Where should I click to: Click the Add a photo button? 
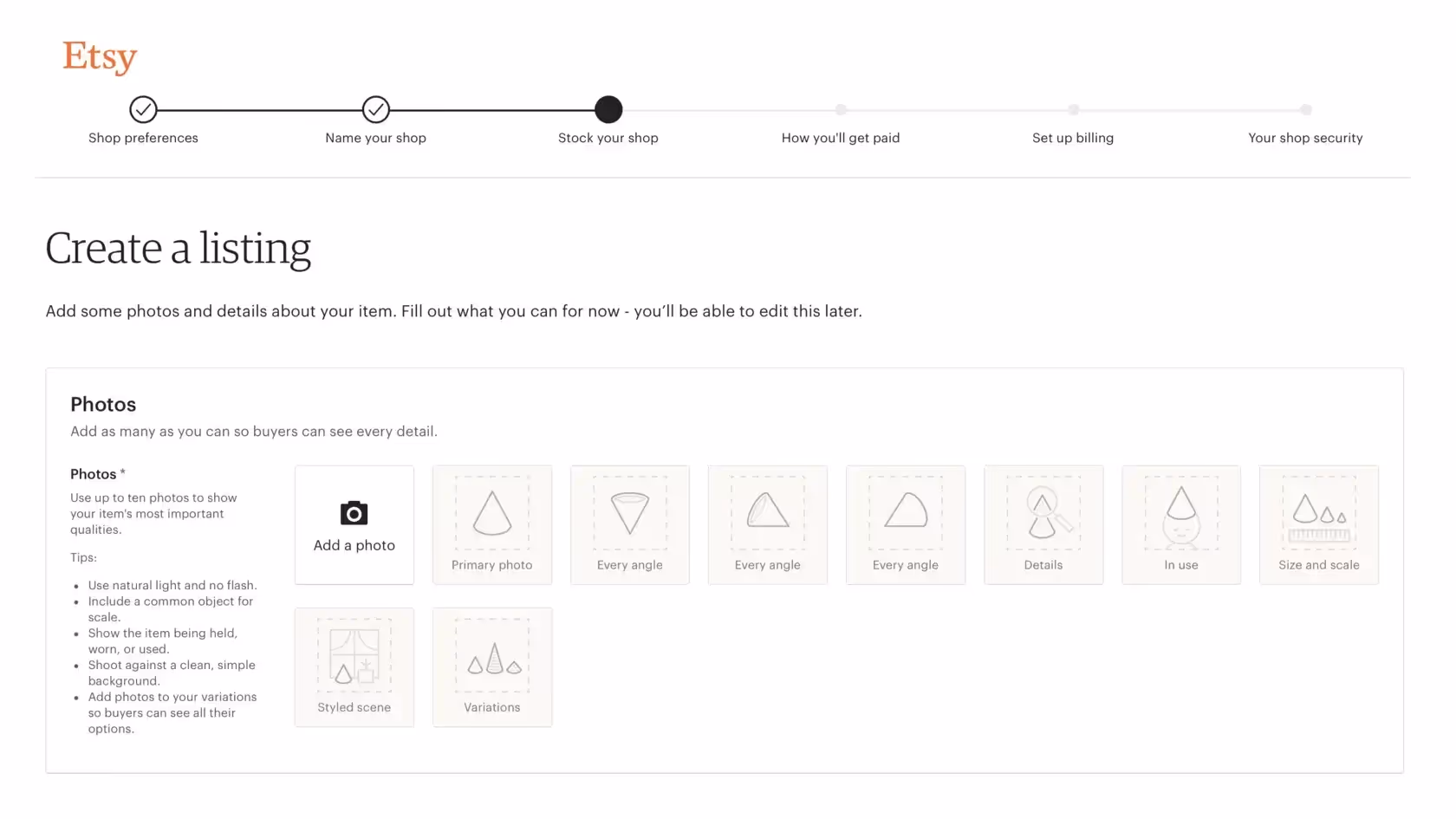tap(354, 525)
